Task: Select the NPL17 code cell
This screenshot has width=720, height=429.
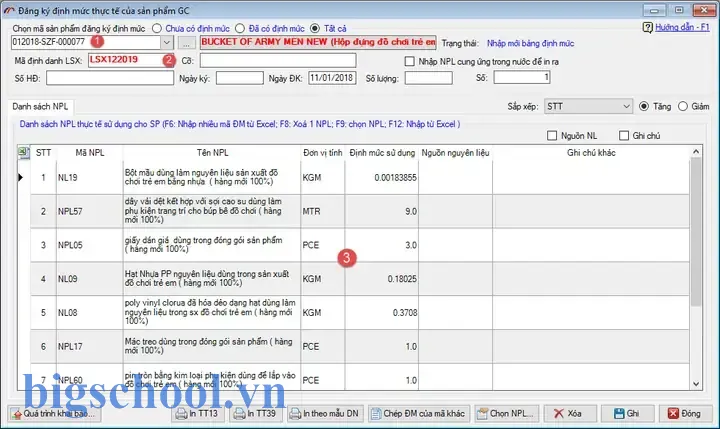Action: coord(90,346)
